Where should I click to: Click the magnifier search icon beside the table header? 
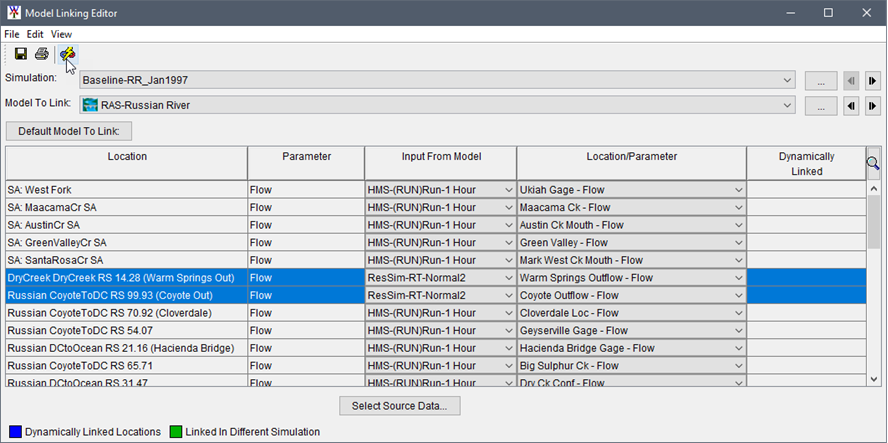pos(873,164)
